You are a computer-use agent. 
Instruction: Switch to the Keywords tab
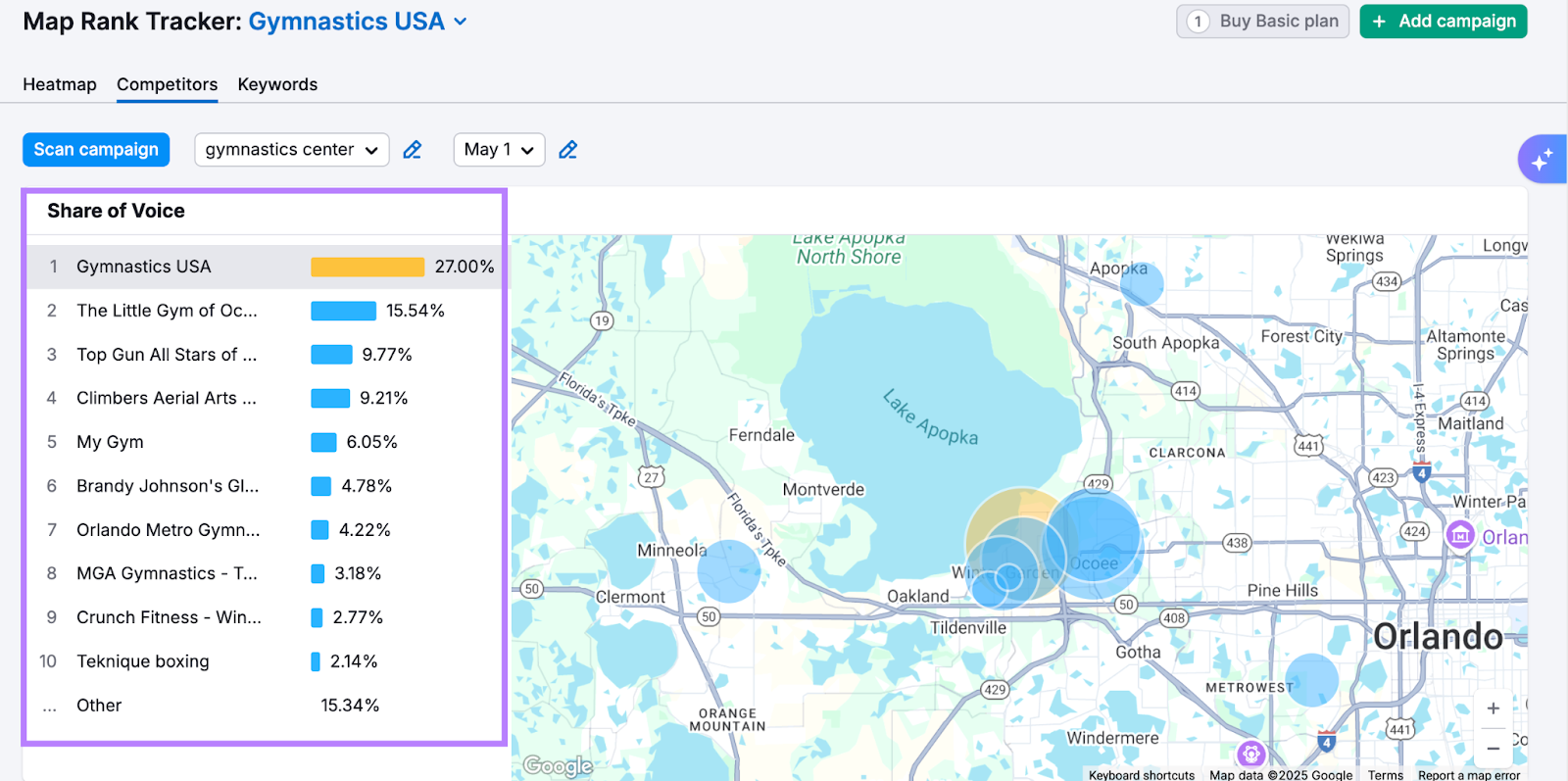tap(277, 84)
